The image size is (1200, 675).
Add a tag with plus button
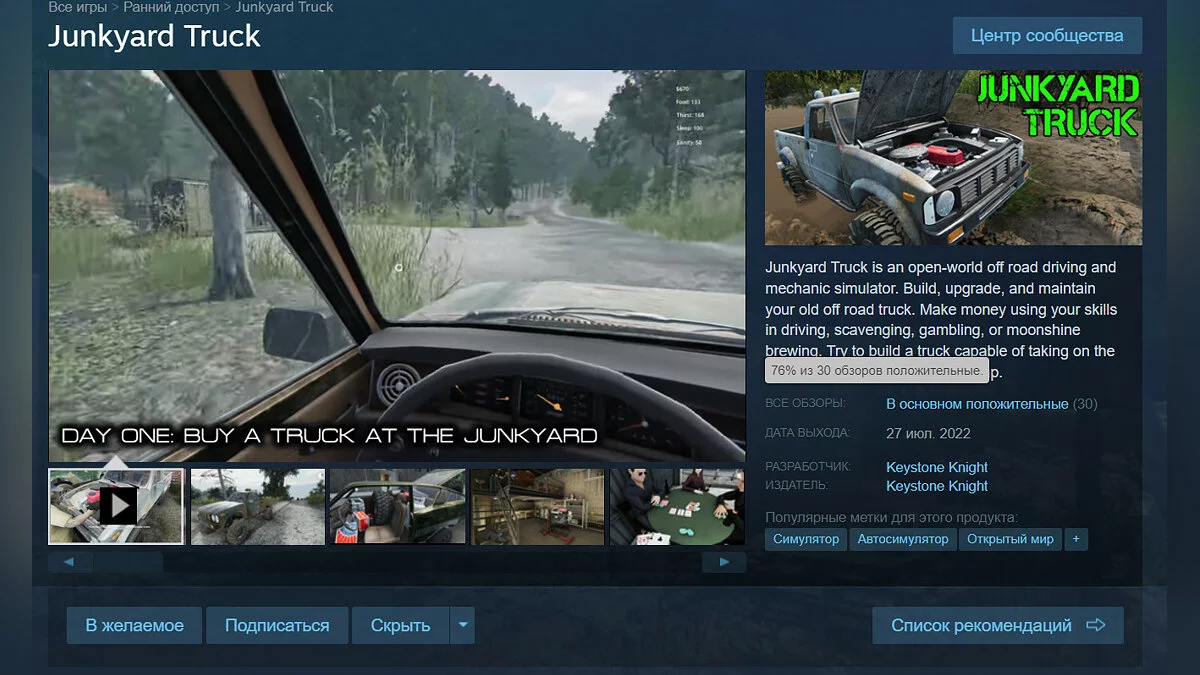click(1076, 539)
